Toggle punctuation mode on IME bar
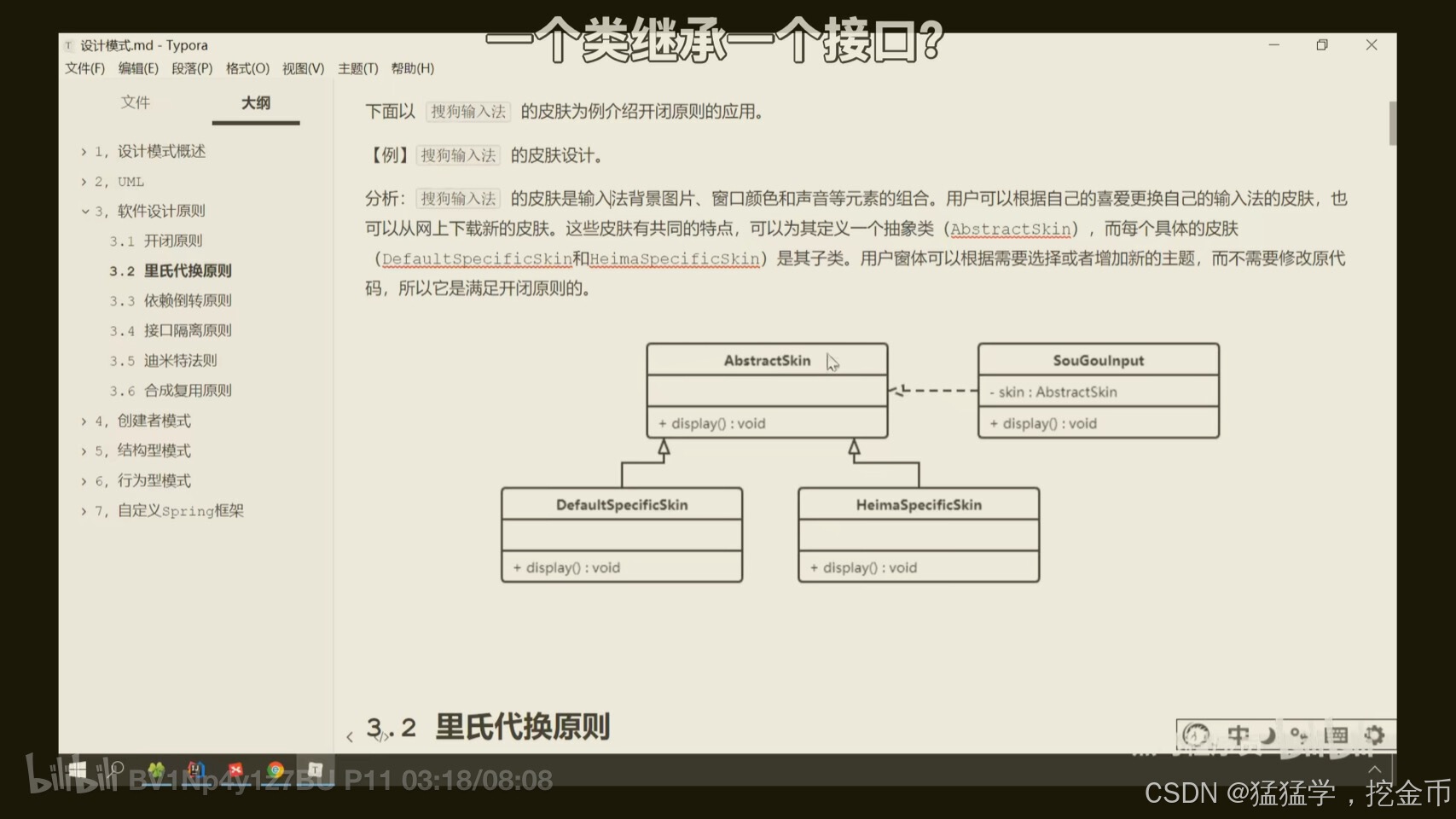Viewport: 1456px width, 819px height. [1298, 735]
